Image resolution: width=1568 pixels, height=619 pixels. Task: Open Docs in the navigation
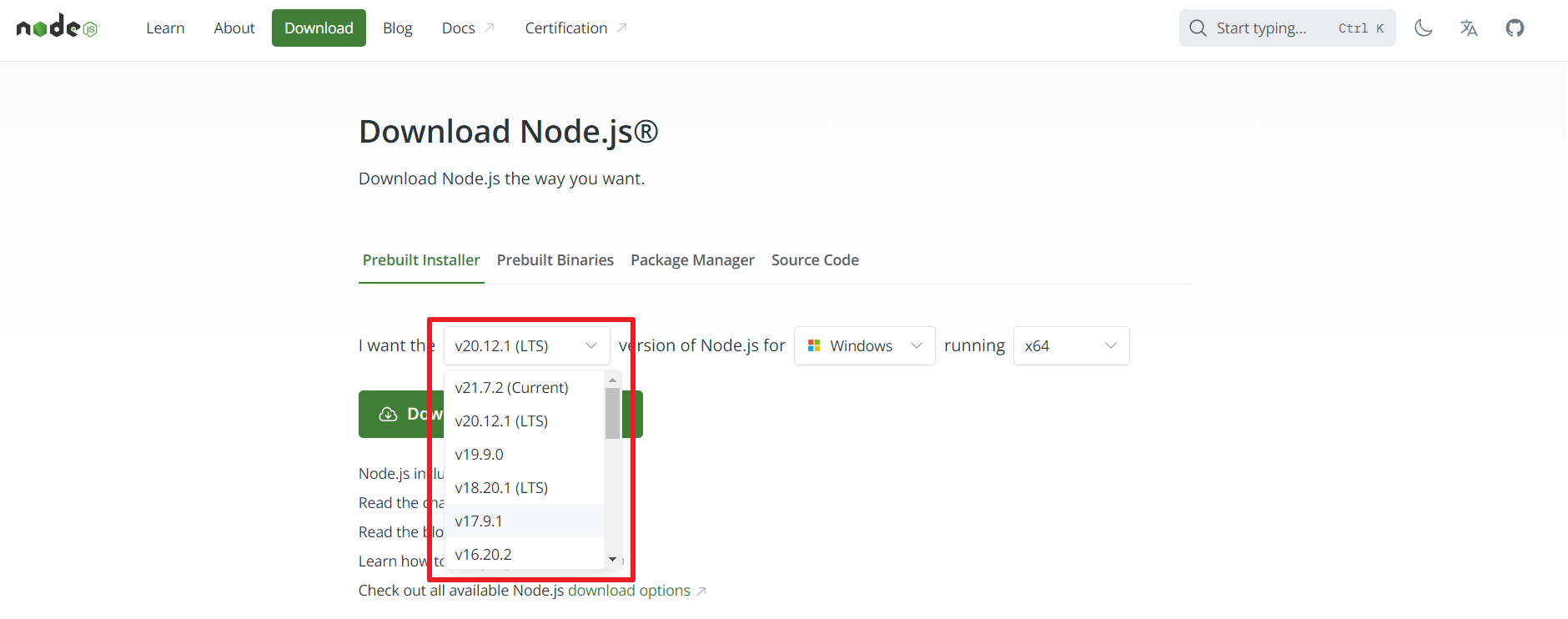click(x=468, y=28)
